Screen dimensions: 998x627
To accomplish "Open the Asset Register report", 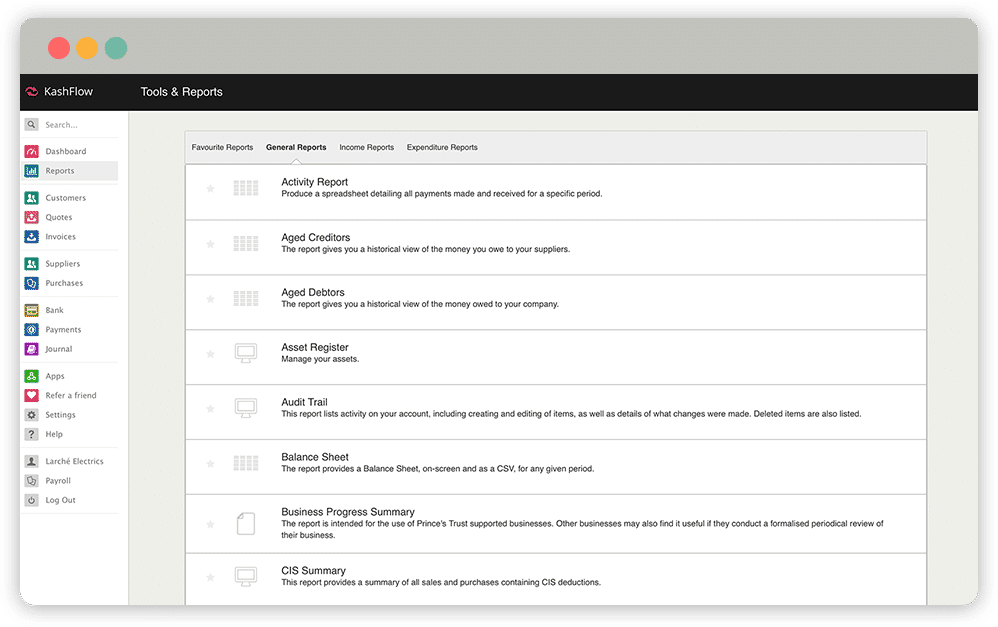I will 315,347.
